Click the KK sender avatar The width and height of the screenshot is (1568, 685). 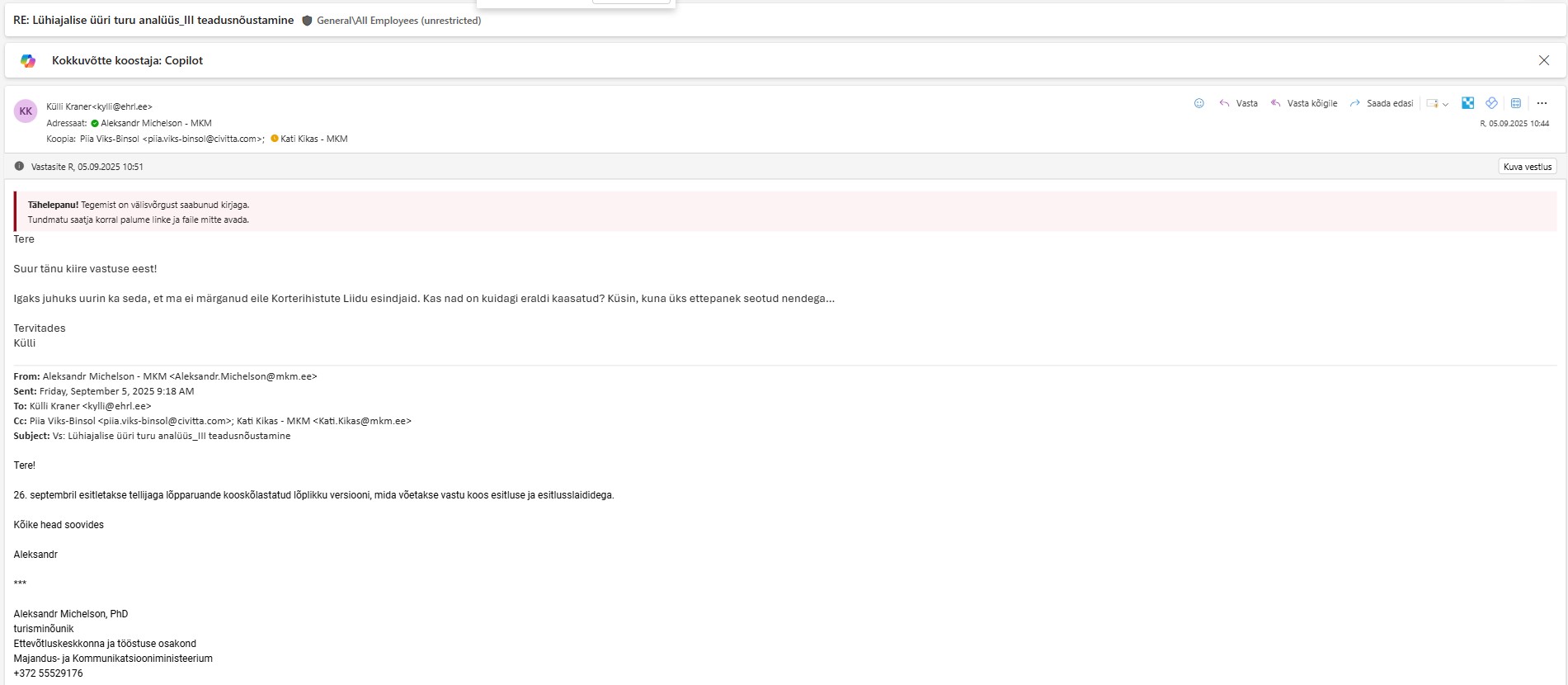tap(26, 111)
